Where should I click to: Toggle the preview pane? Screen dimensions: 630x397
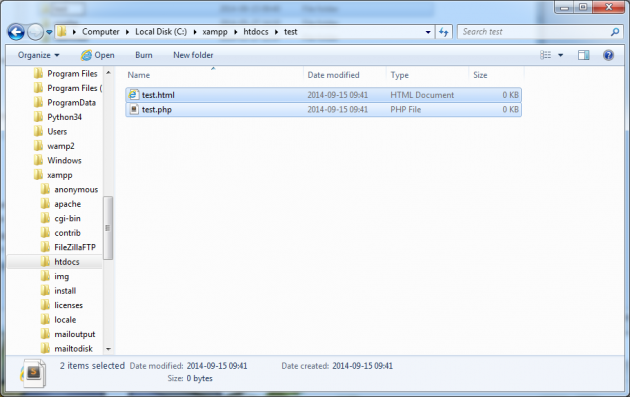(583, 55)
